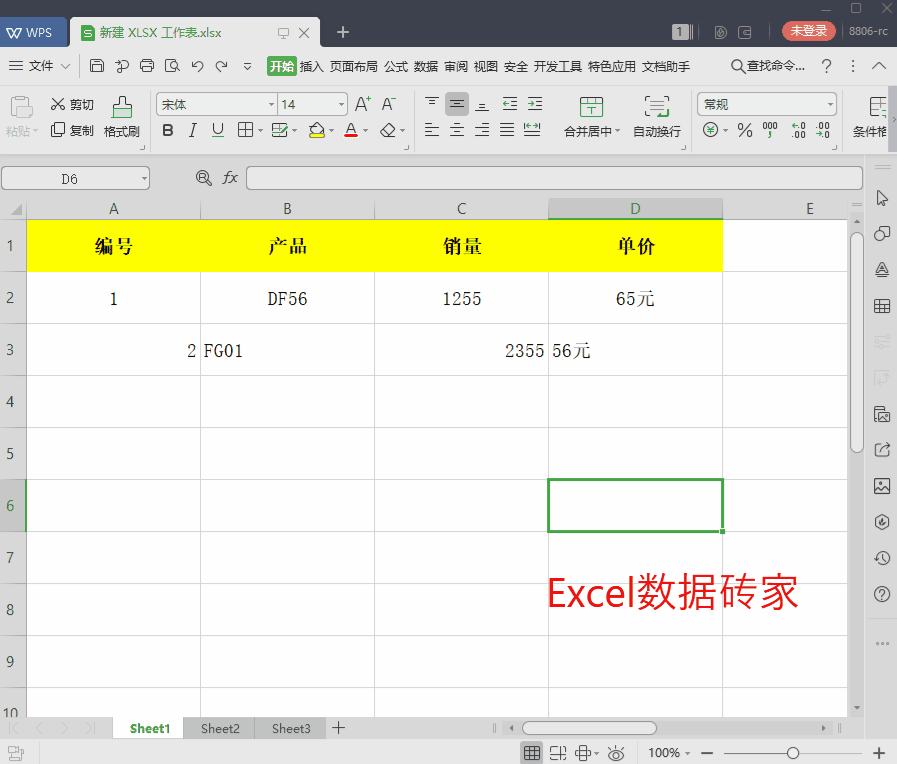Viewport: 897px width, 764px height.
Task: Toggle Bold formatting
Action: 168,130
